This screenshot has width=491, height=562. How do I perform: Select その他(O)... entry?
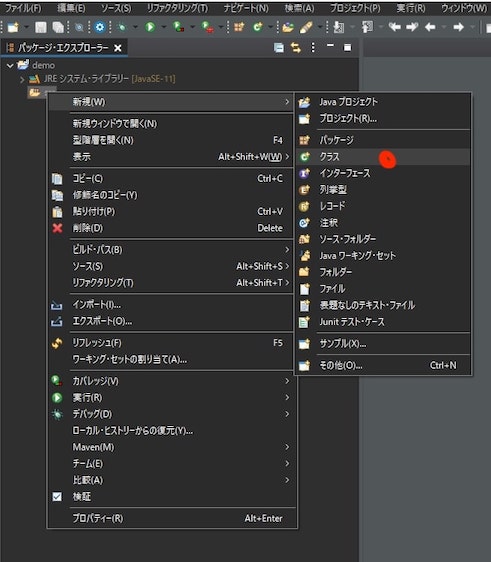[x=383, y=365]
